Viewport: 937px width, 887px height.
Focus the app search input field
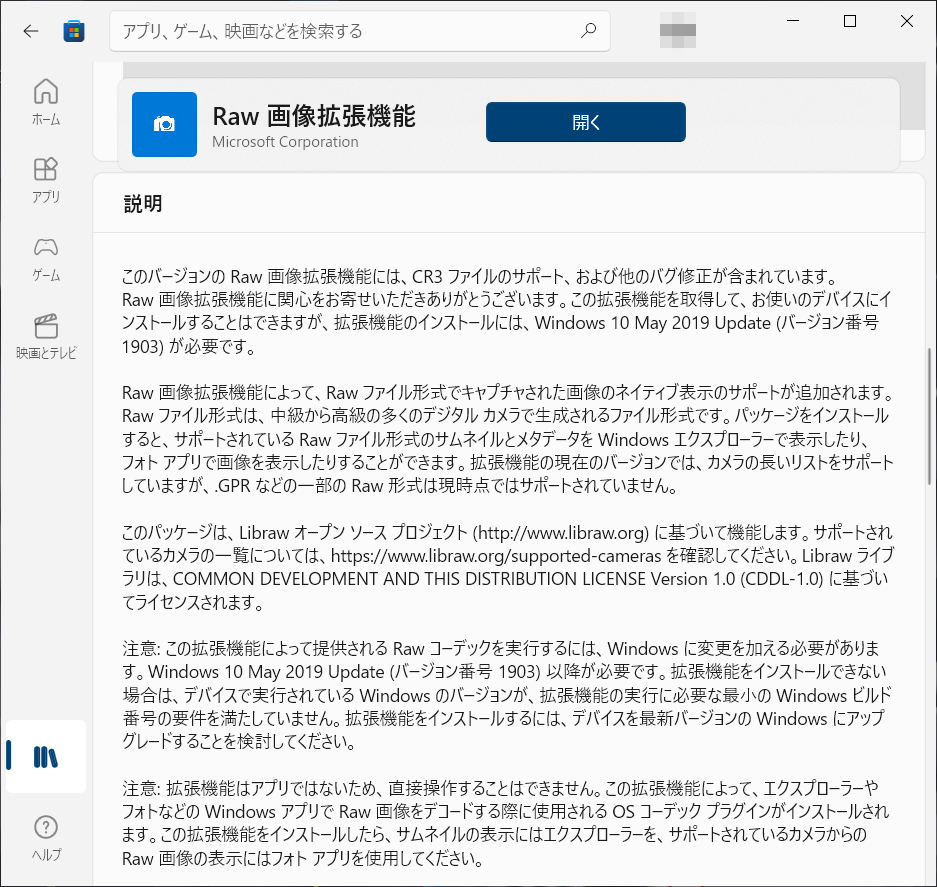[360, 30]
